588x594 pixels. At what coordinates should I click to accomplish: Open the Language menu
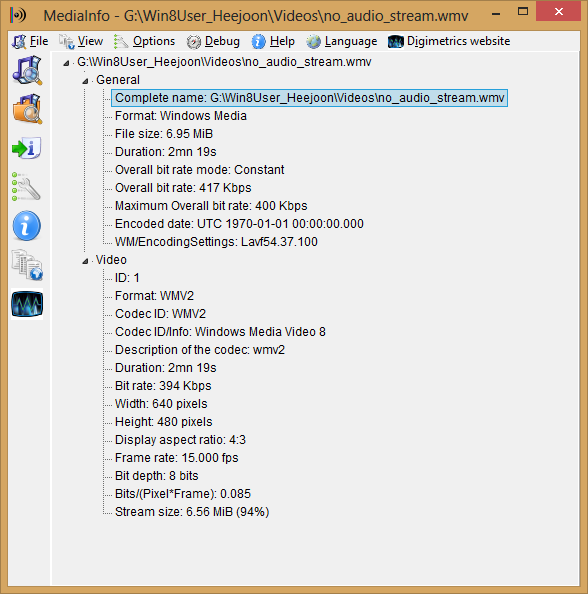coord(351,41)
